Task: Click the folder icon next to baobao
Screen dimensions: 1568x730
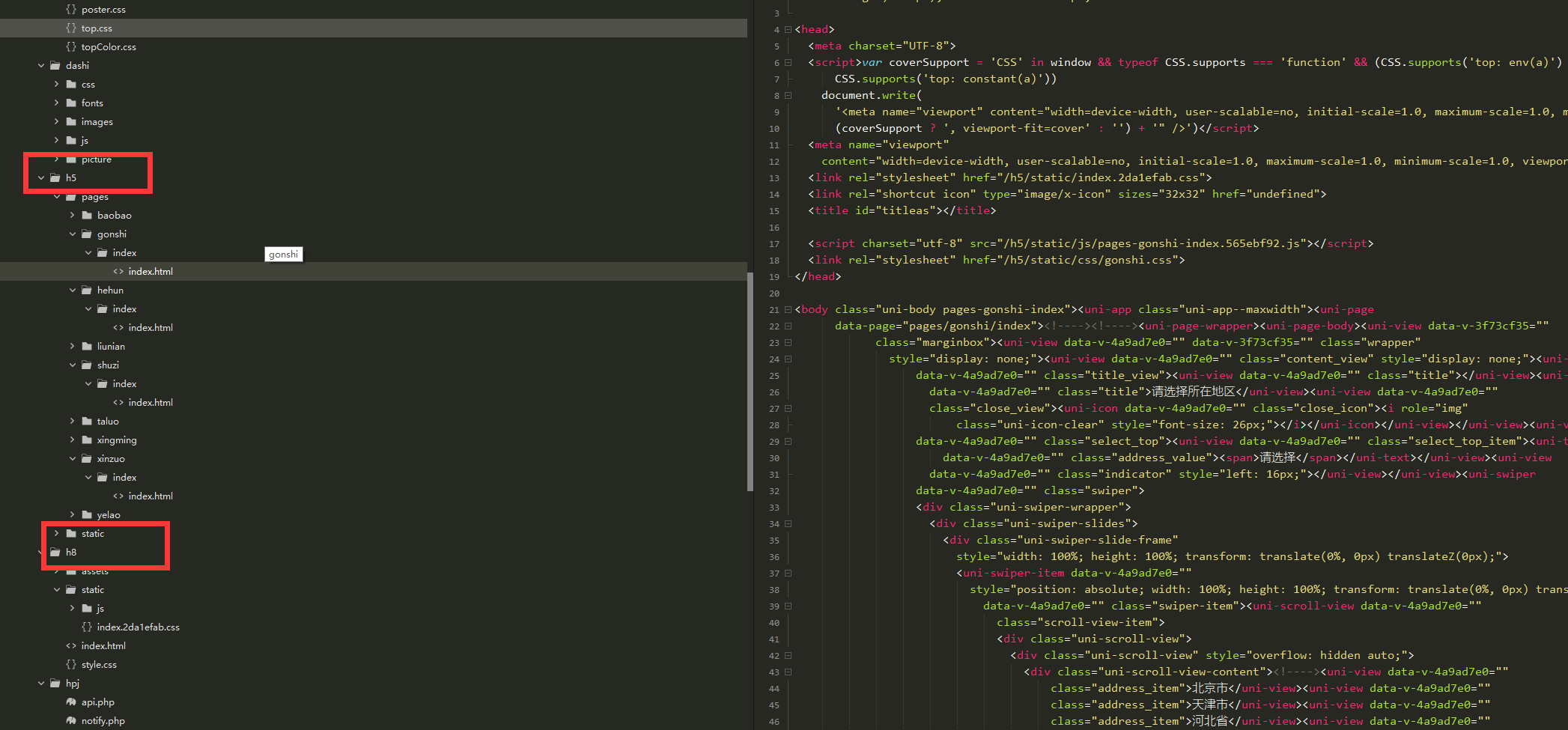Action: pos(87,216)
